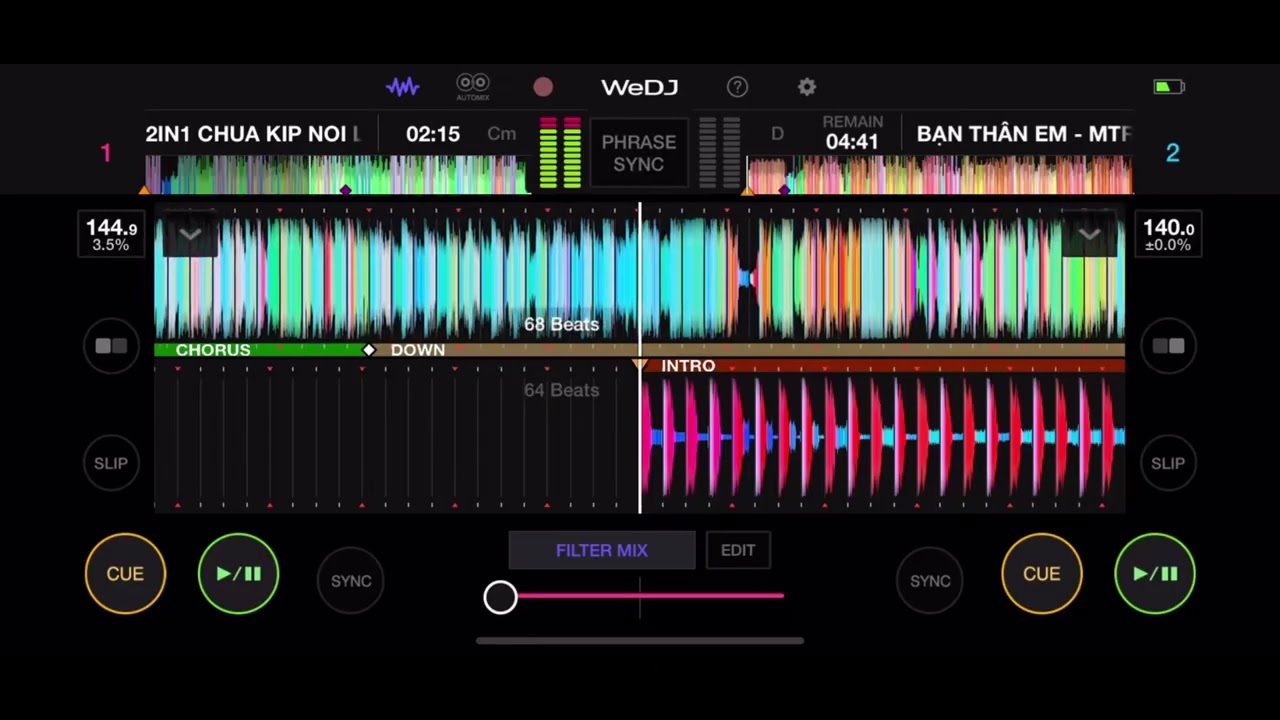Expand deck 2 options chevron

1089,235
